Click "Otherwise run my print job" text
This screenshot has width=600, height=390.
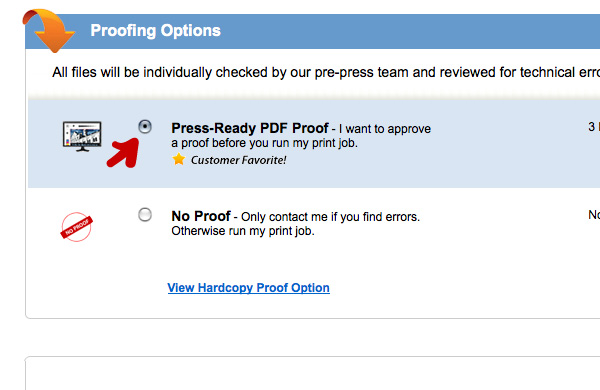[243, 231]
